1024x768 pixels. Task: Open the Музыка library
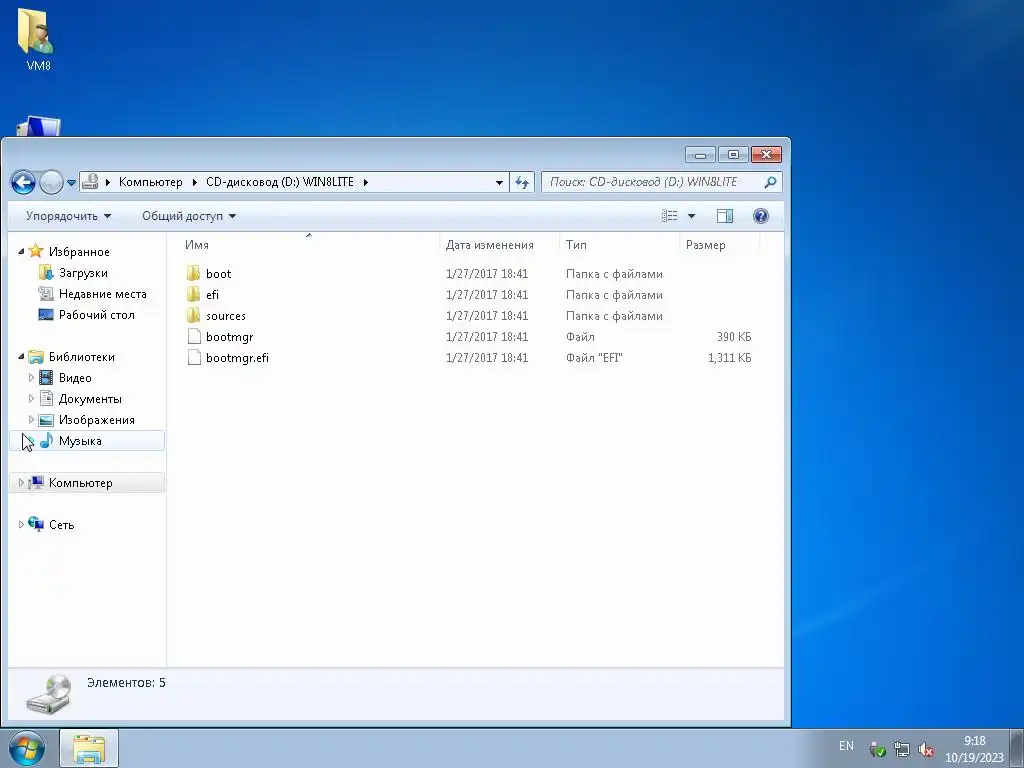[80, 441]
